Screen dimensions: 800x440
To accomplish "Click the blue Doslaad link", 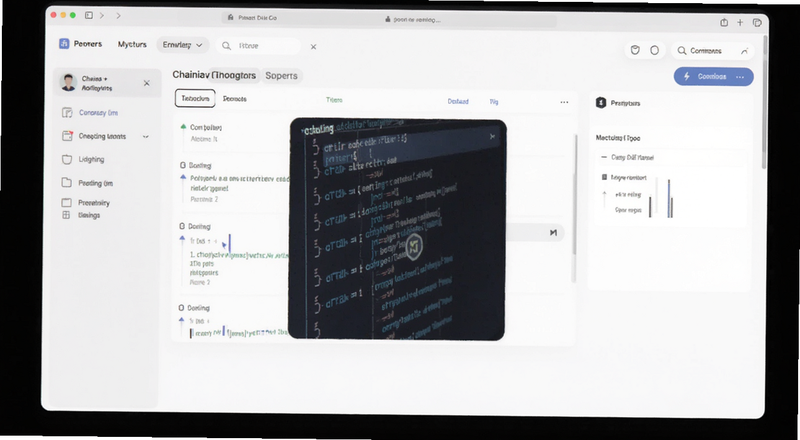I will click(458, 102).
